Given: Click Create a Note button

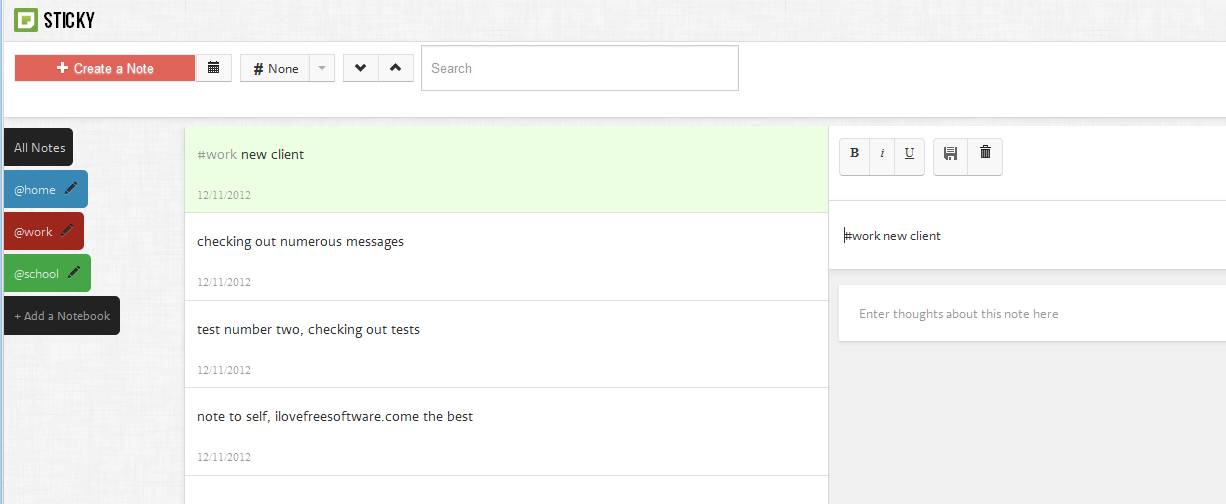Looking at the screenshot, I should tap(105, 68).
